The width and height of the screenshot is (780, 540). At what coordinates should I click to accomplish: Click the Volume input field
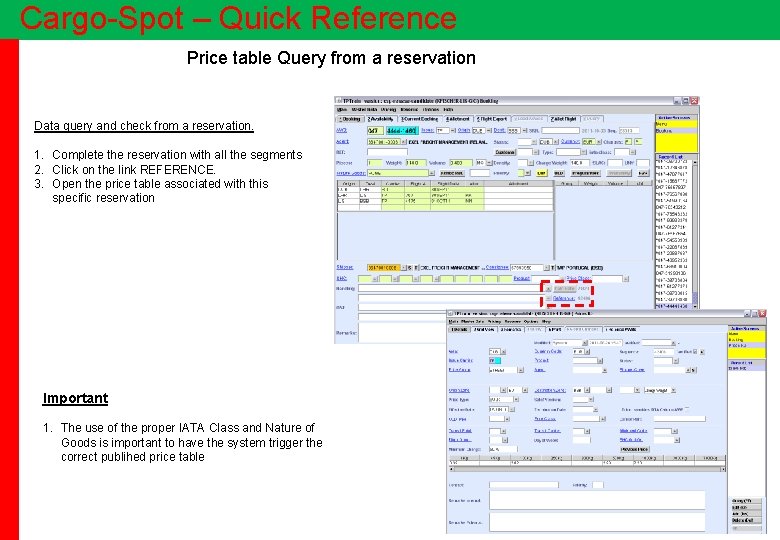click(x=461, y=163)
